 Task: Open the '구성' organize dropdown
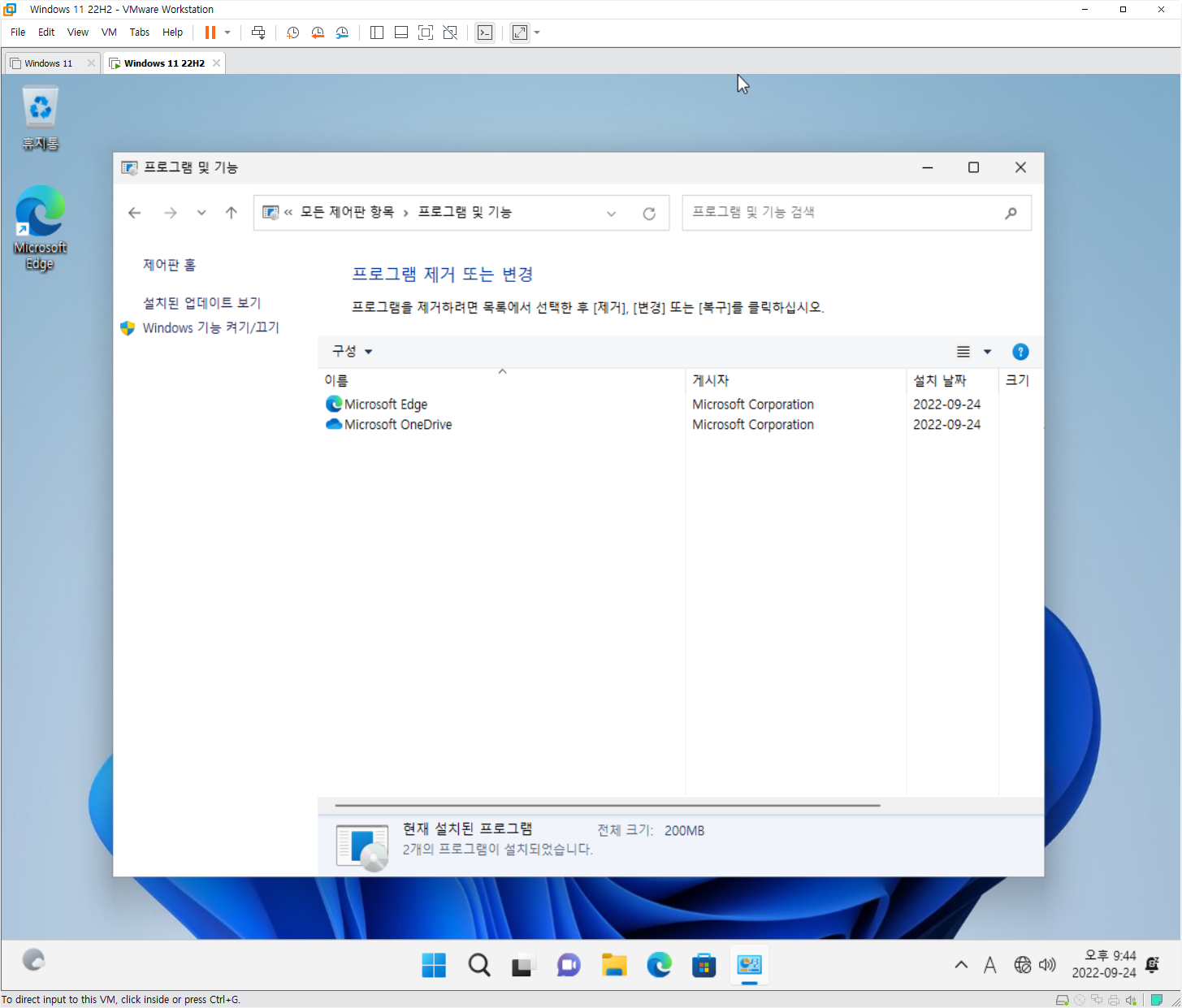click(352, 352)
